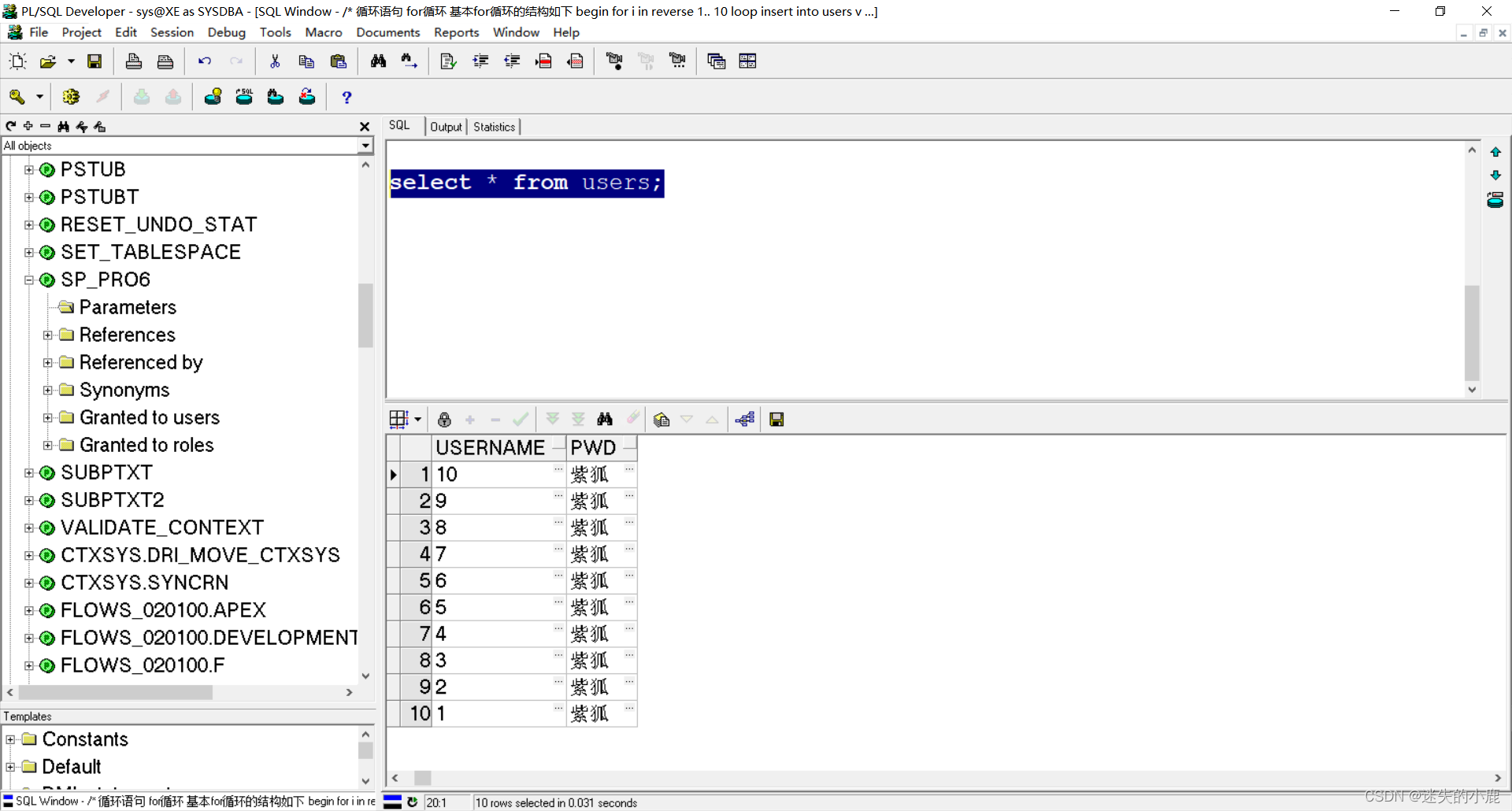1512x811 pixels.
Task: Execute the SQL with the gear icon
Action: pyautogui.click(x=71, y=97)
